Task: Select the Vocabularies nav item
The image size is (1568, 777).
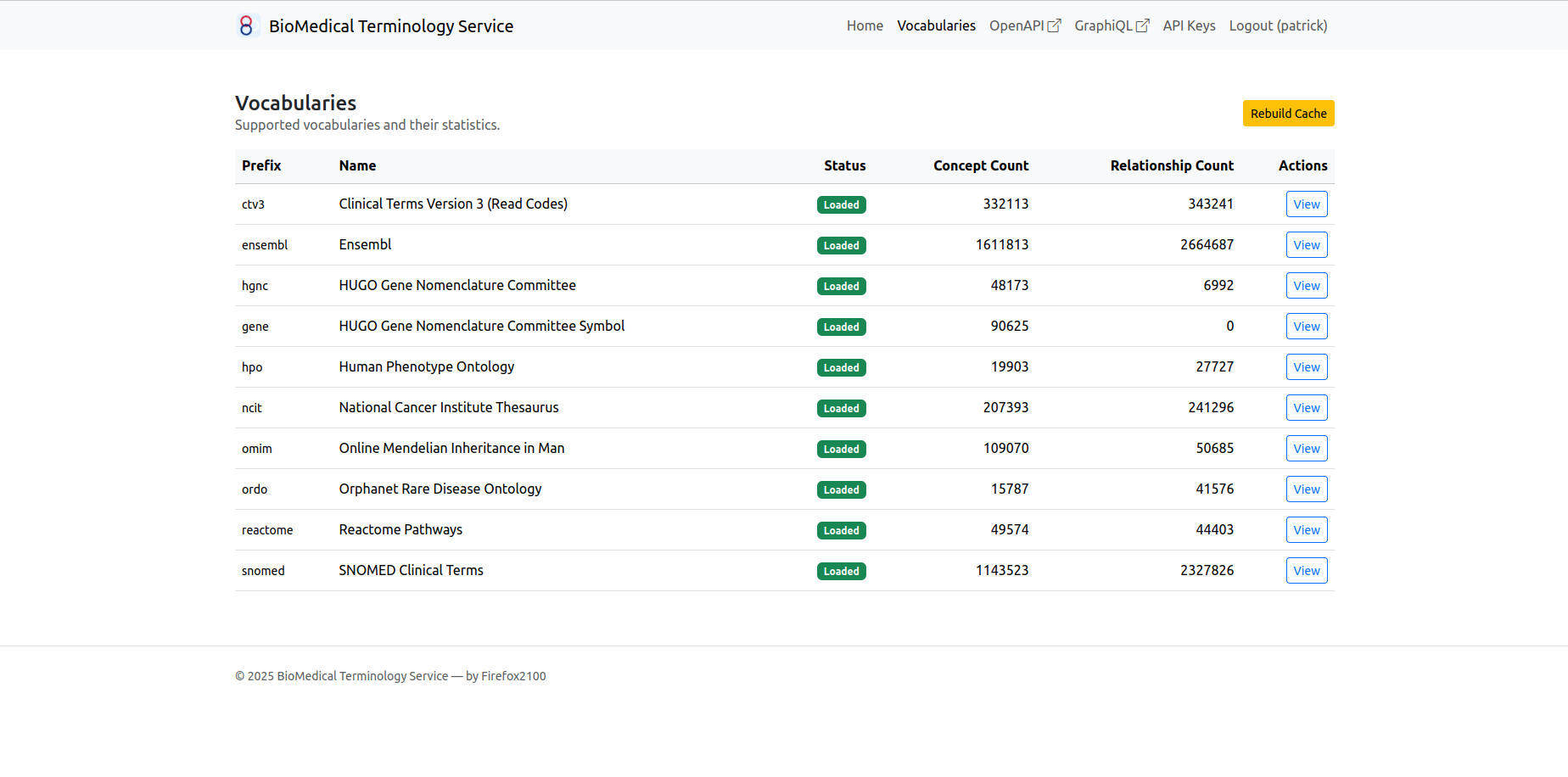Action: (936, 26)
